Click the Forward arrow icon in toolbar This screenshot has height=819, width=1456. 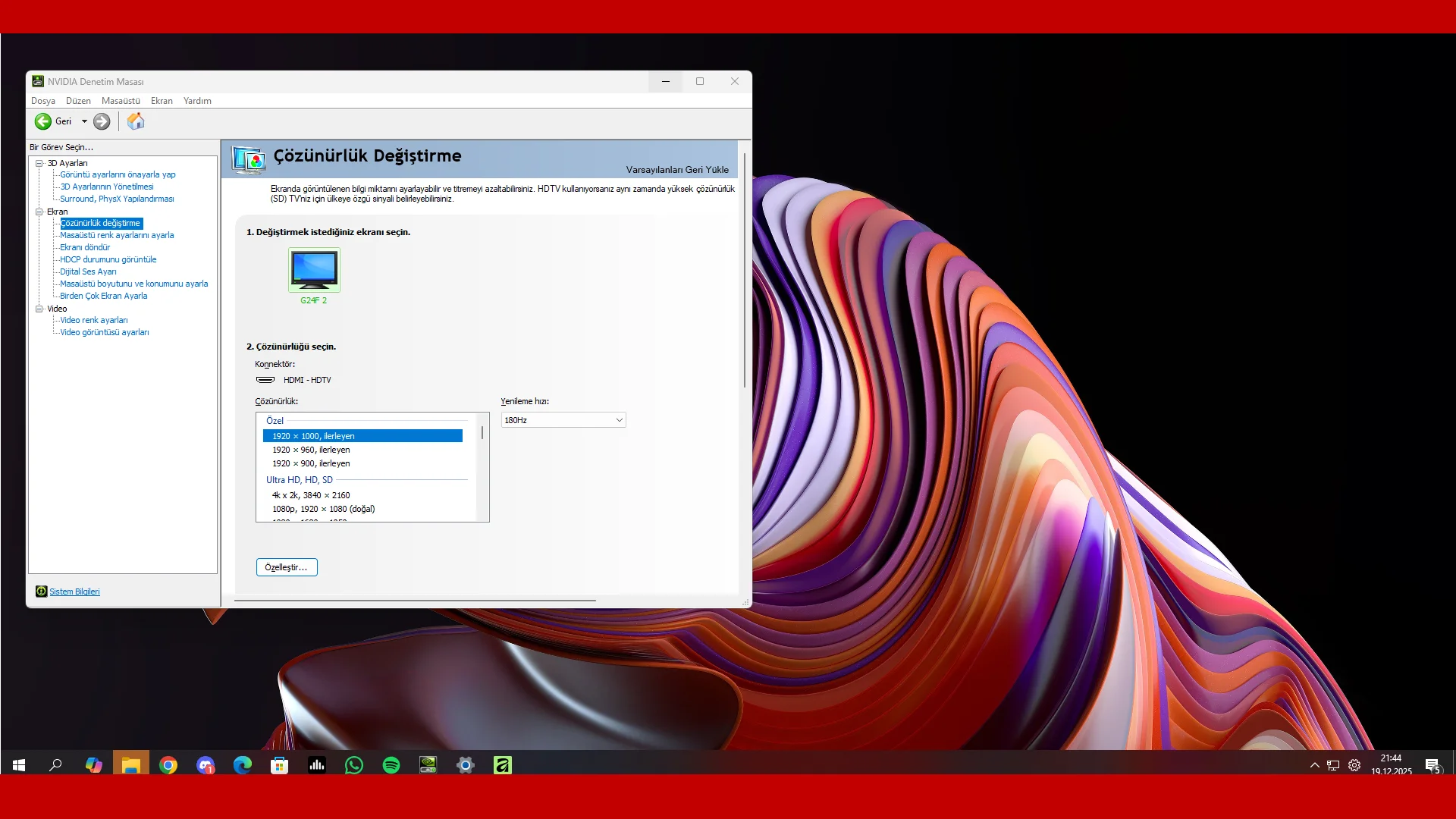[x=102, y=121]
